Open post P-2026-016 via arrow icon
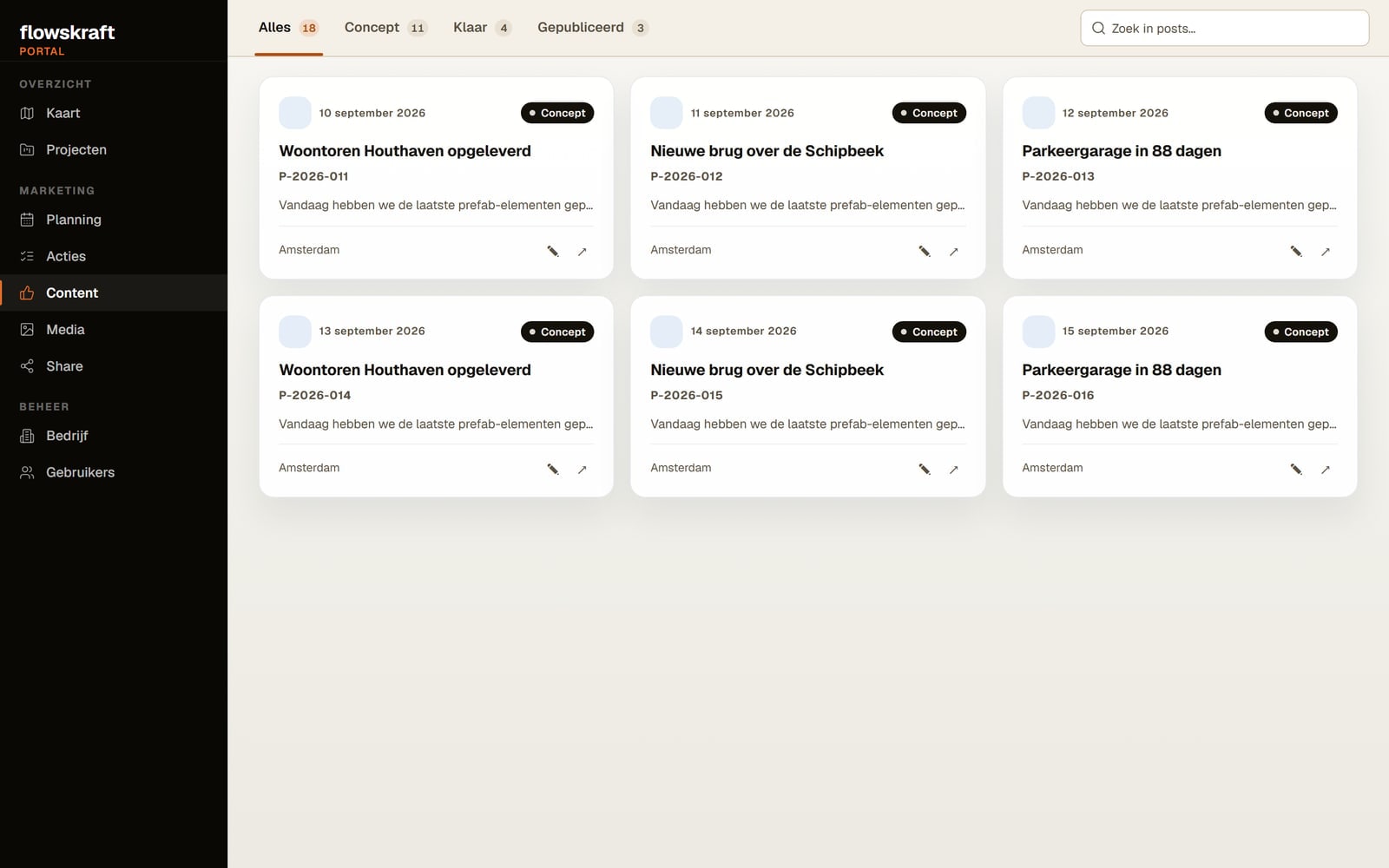The width and height of the screenshot is (1389, 868). 1326,469
